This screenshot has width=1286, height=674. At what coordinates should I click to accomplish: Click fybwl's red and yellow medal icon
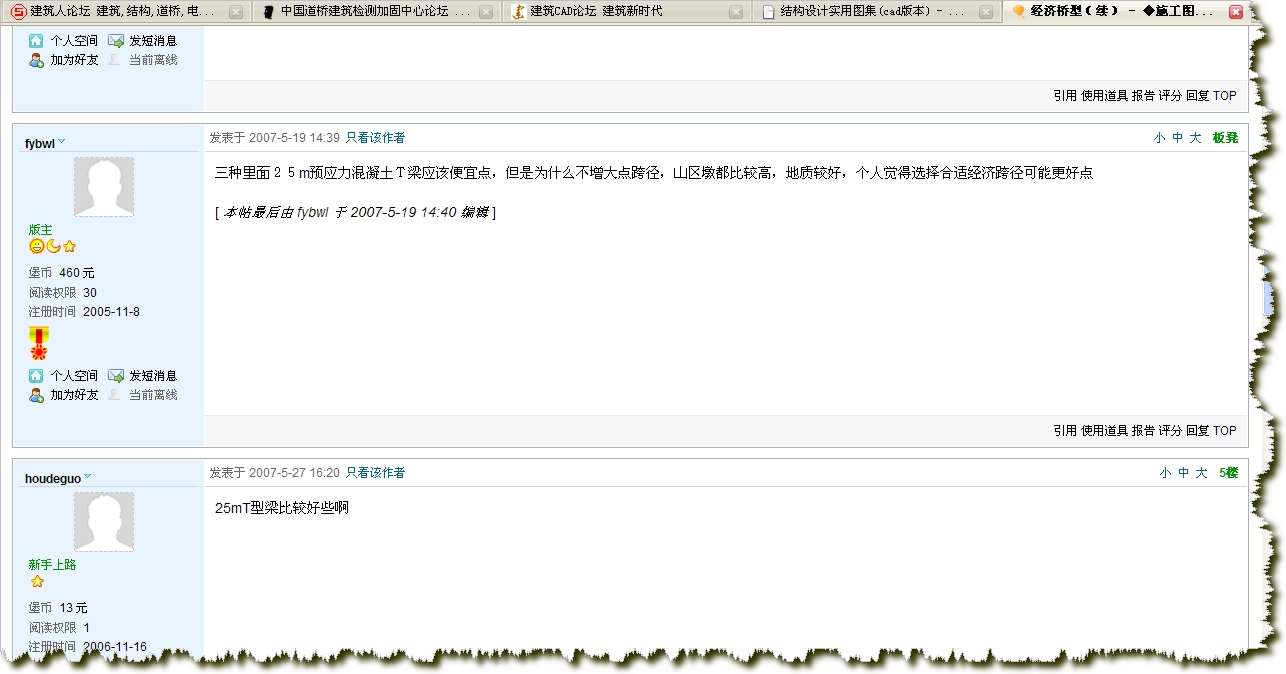coord(39,343)
